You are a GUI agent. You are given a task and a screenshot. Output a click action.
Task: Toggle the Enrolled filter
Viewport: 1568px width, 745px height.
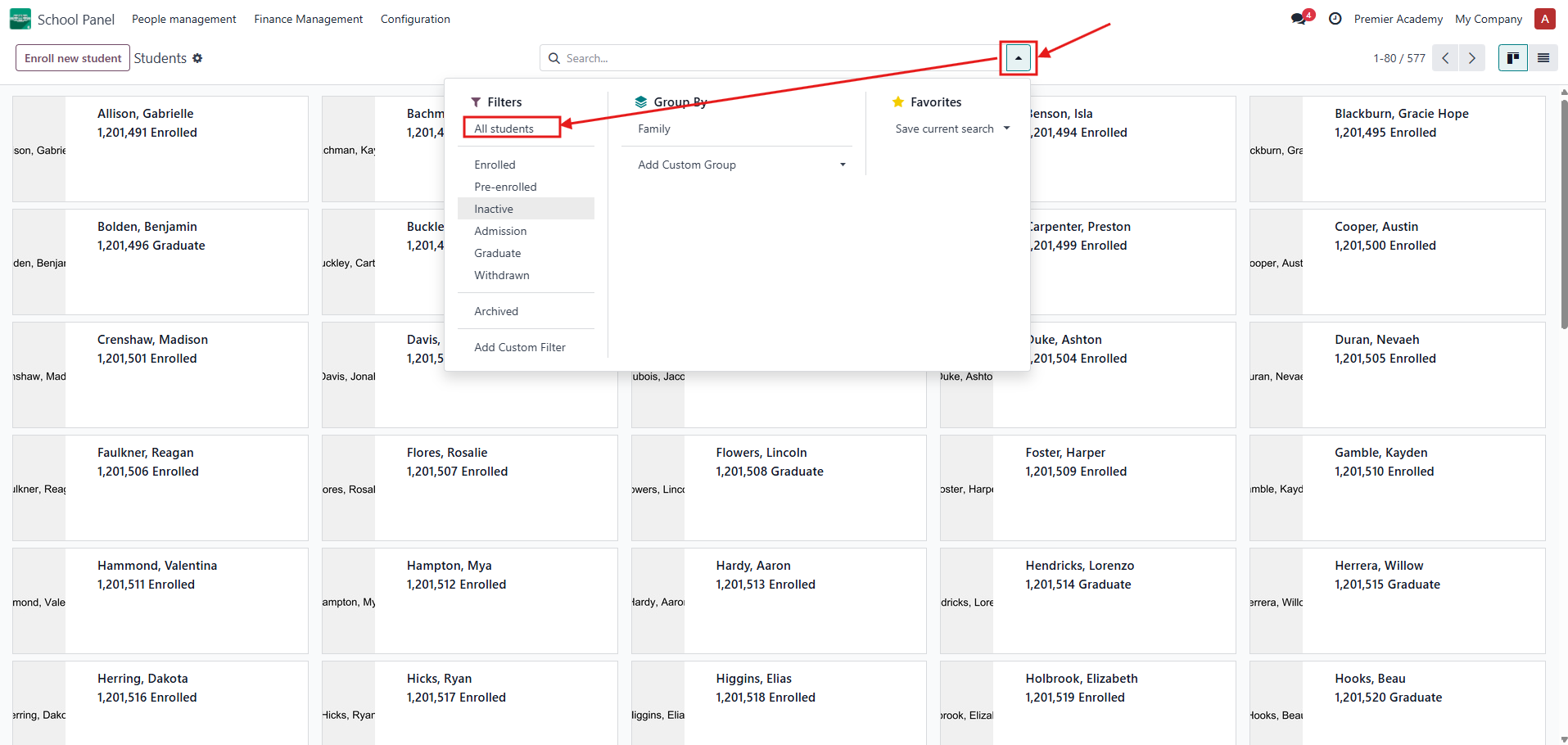pyautogui.click(x=495, y=165)
